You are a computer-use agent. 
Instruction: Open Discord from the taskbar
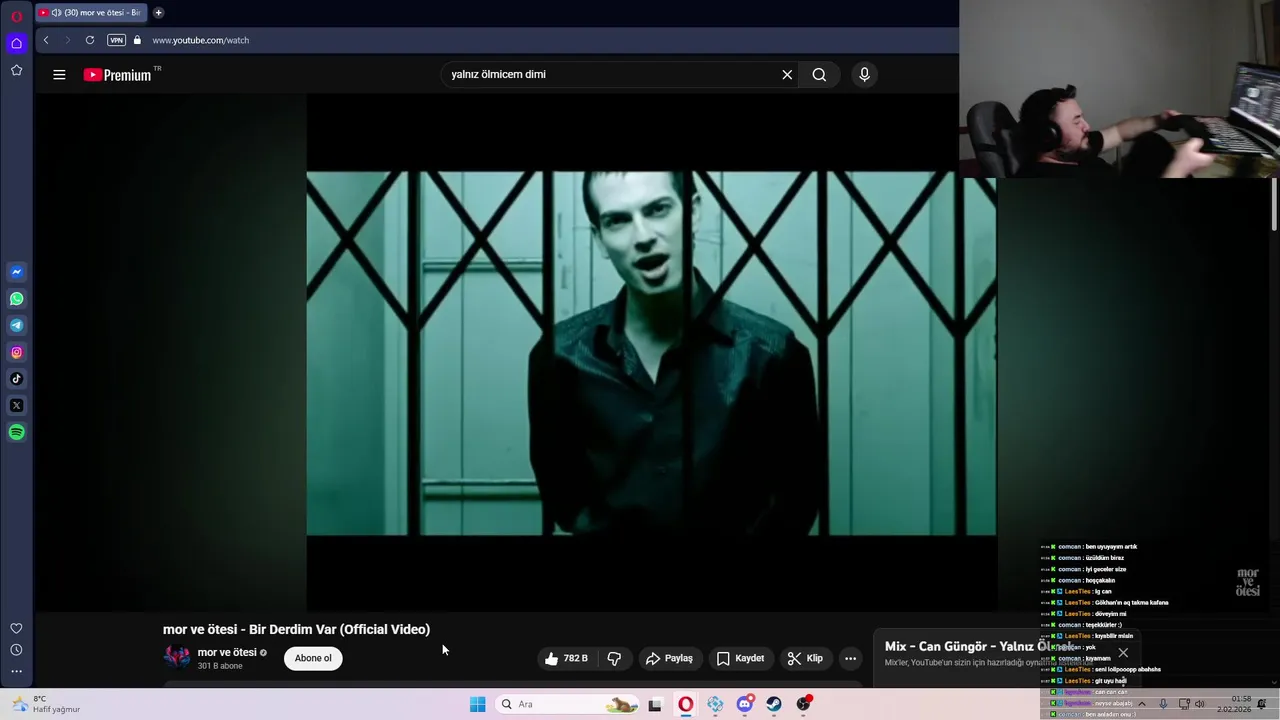point(744,704)
